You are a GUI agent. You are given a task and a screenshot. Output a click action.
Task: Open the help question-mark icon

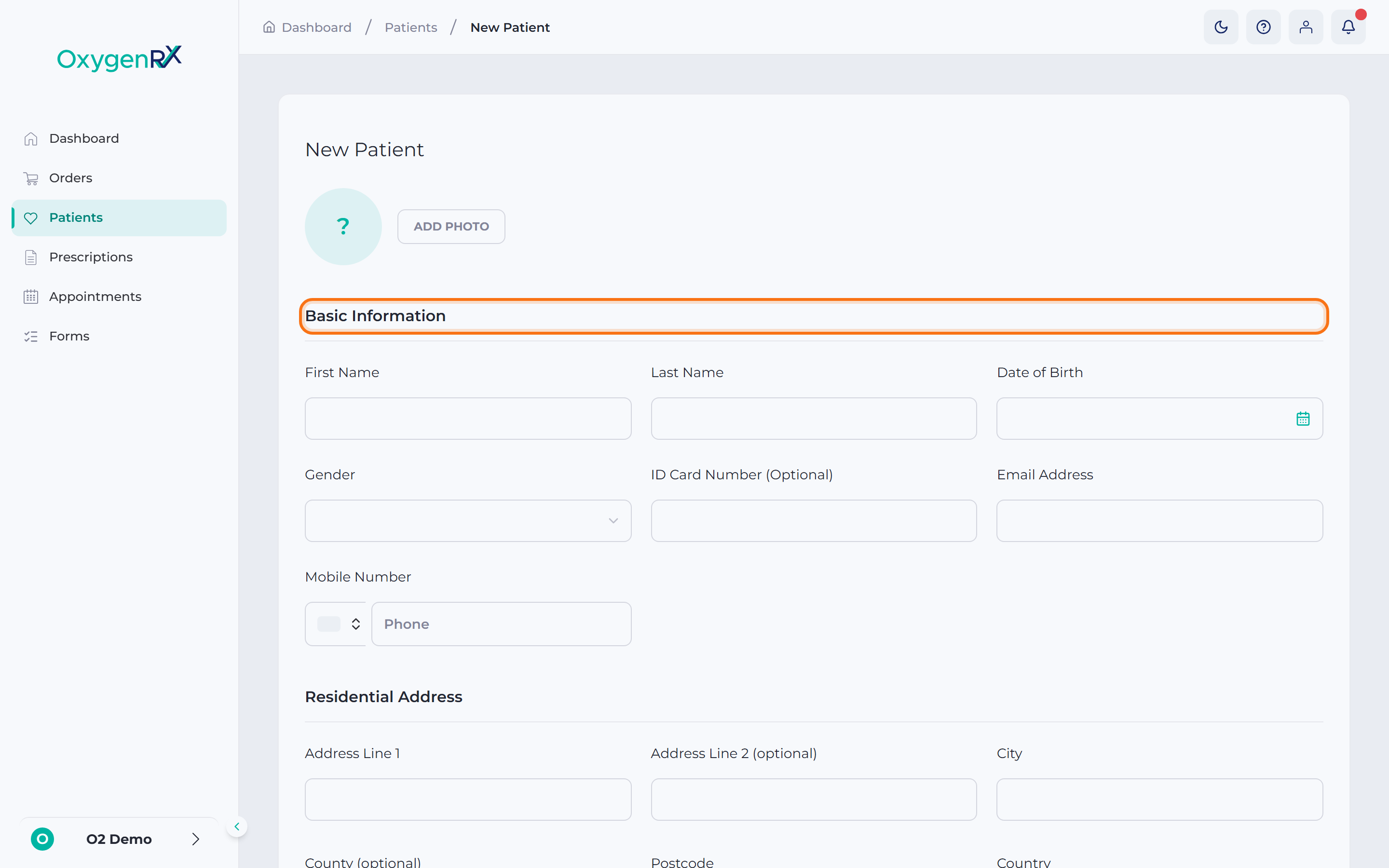point(1263,27)
